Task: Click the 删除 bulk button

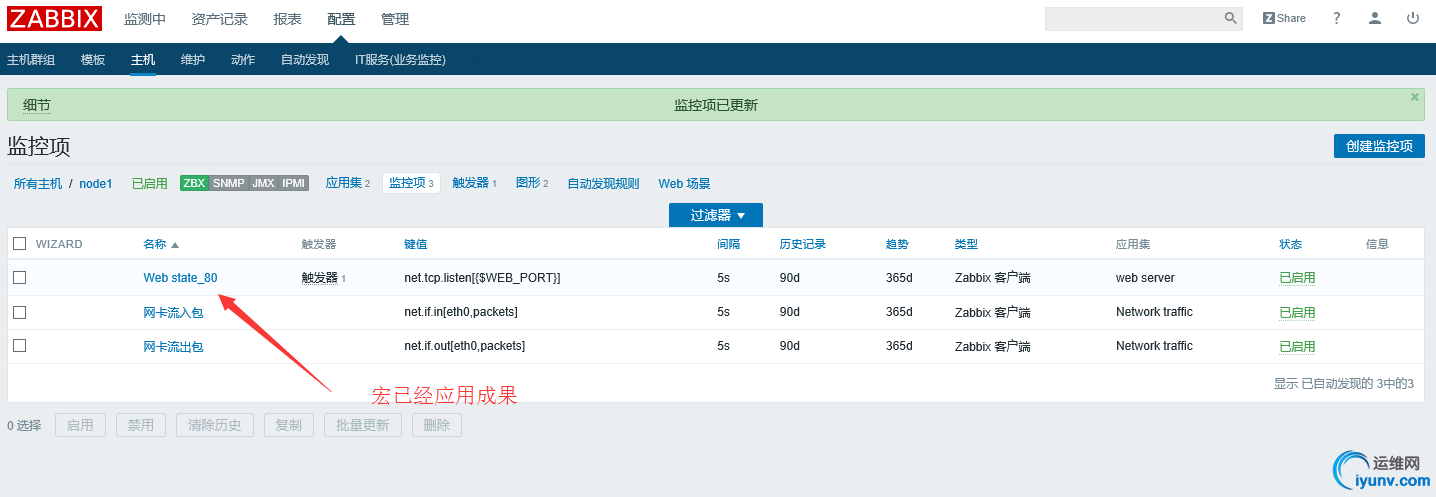Action: 437,425
